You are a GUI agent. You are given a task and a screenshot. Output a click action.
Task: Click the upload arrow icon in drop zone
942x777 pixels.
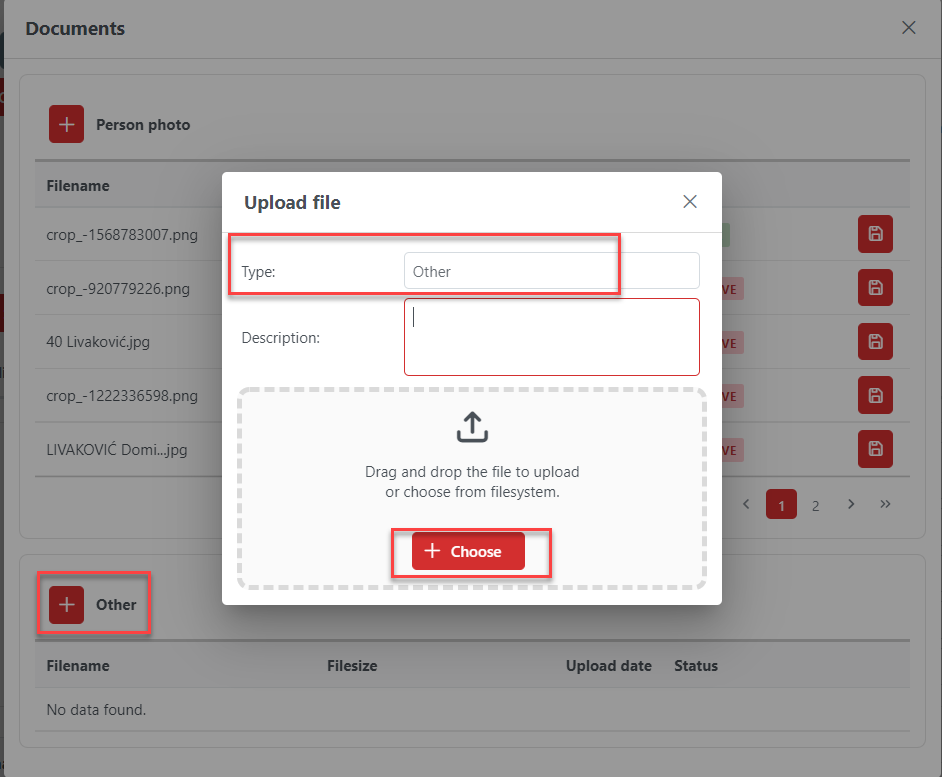472,427
